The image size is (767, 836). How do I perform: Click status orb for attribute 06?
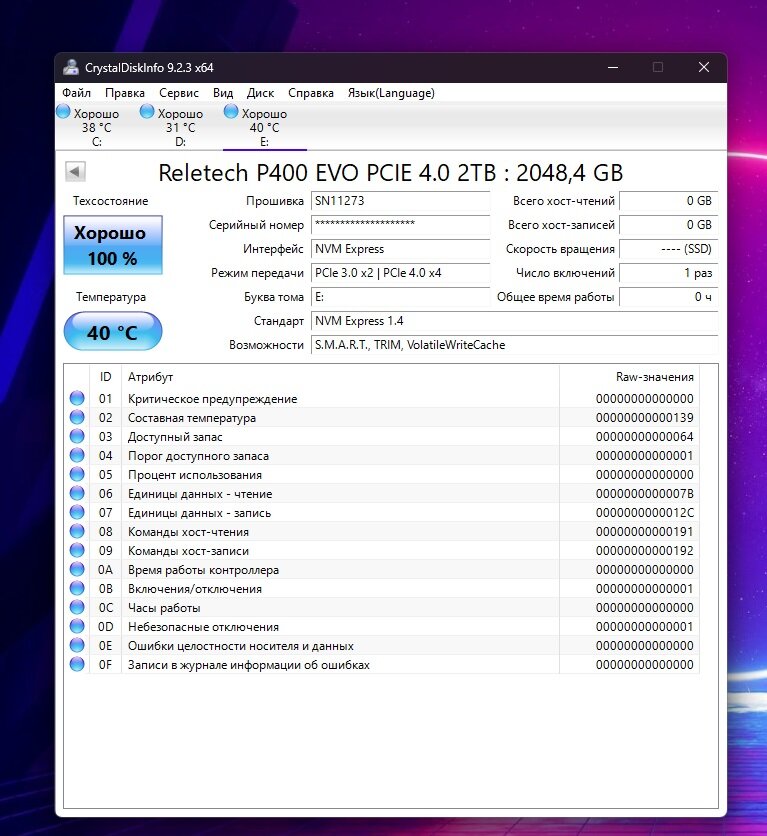point(77,493)
